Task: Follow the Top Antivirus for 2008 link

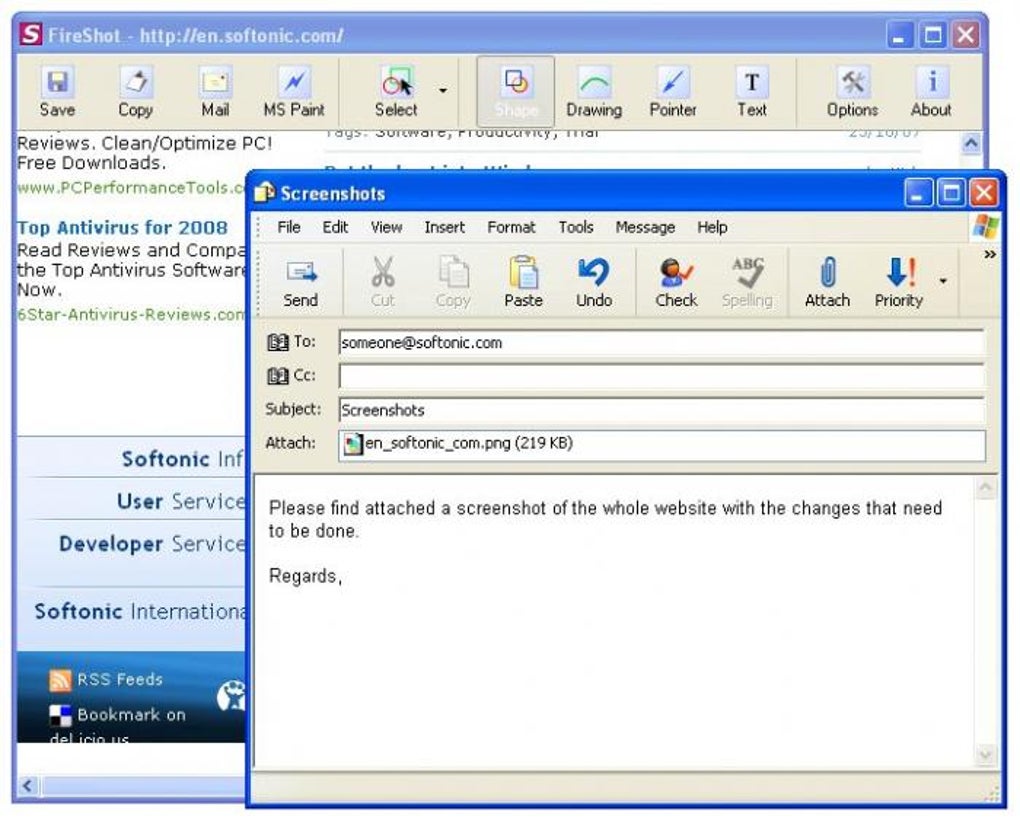Action: click(122, 228)
